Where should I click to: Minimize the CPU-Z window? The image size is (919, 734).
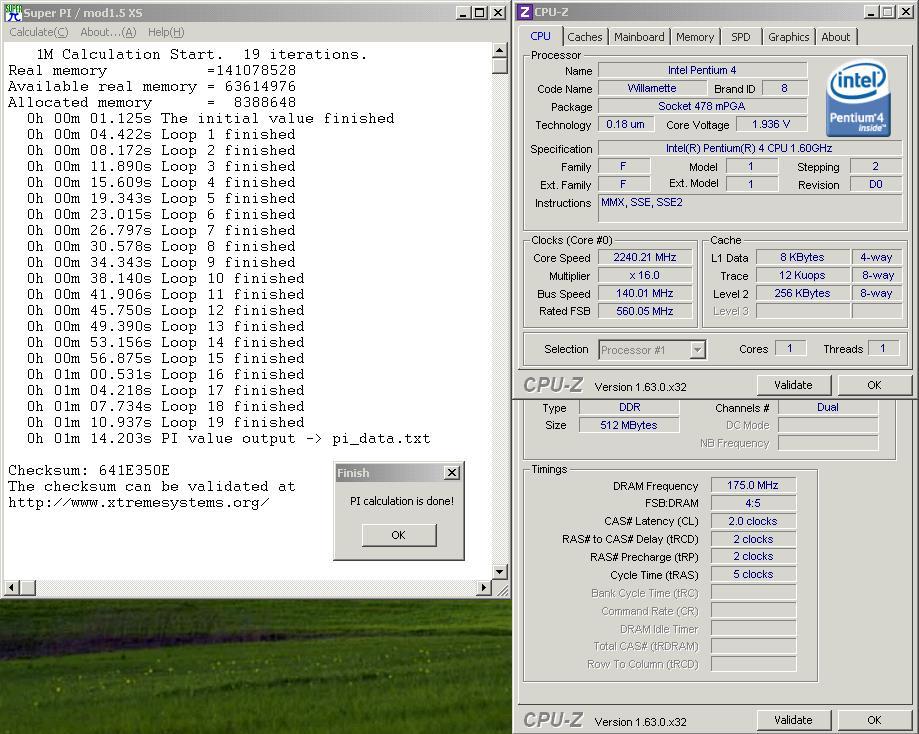[x=871, y=12]
